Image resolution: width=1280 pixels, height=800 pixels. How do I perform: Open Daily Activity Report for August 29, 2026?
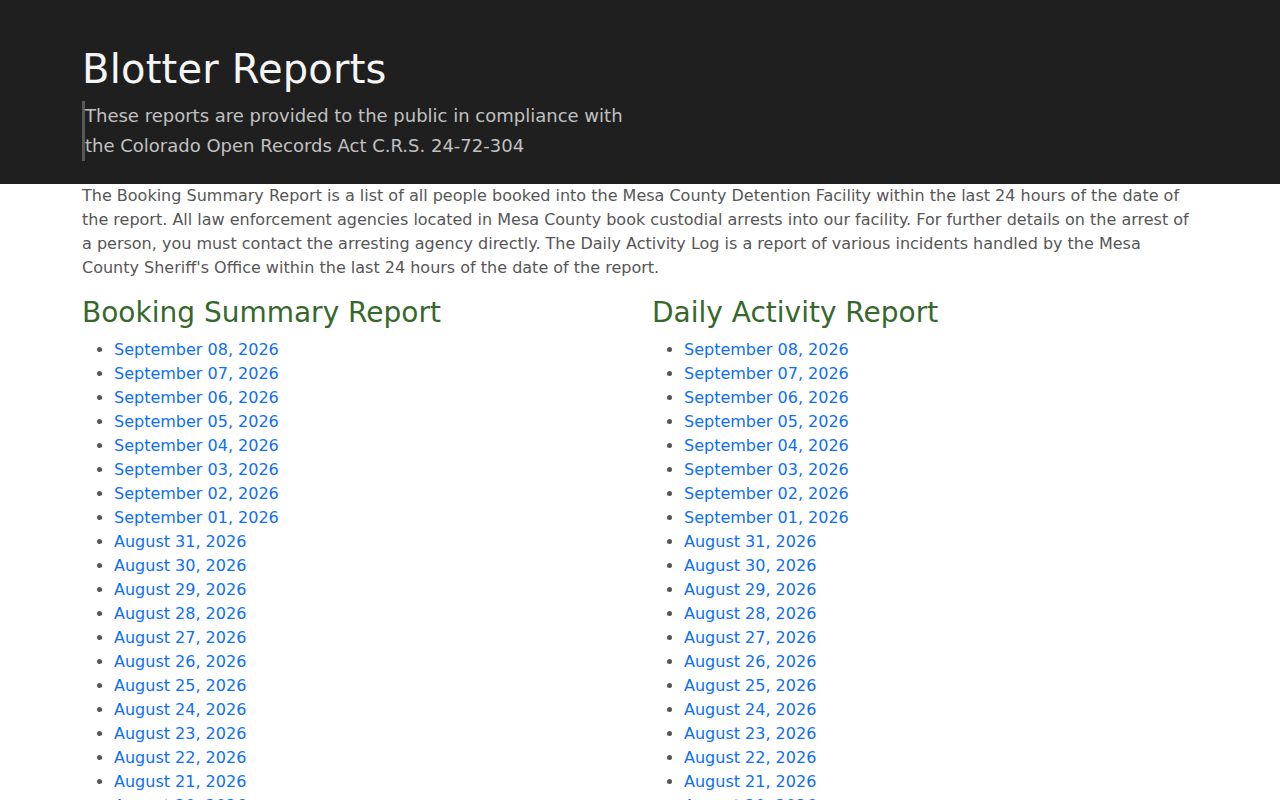750,589
